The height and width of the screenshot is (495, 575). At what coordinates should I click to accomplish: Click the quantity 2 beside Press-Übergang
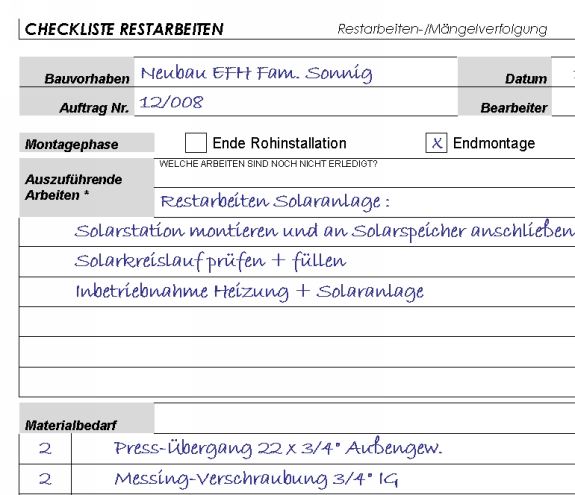tap(45, 448)
